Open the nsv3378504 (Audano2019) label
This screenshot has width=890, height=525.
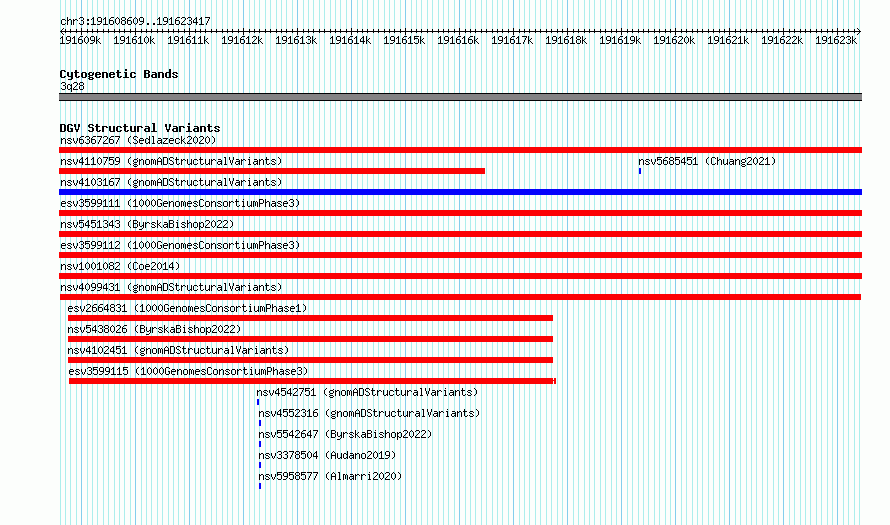click(327, 455)
